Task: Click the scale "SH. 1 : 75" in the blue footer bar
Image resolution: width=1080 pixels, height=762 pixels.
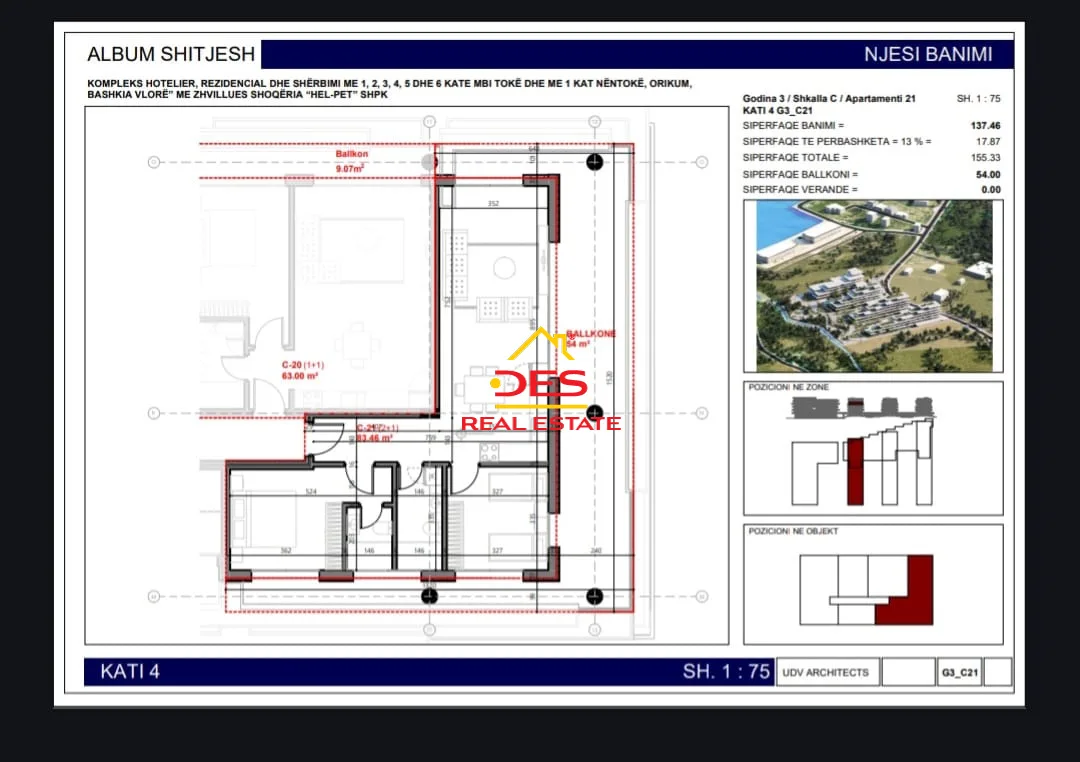Action: click(x=726, y=671)
